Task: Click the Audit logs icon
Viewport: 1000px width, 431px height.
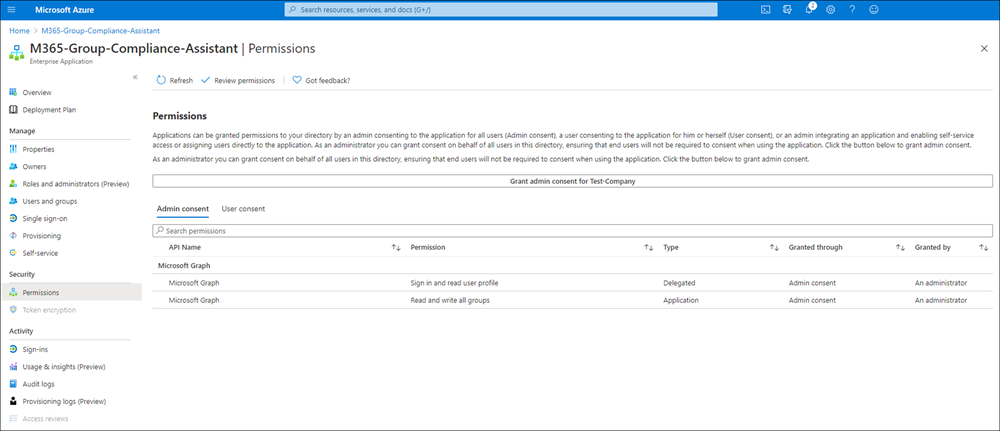Action: [13, 384]
